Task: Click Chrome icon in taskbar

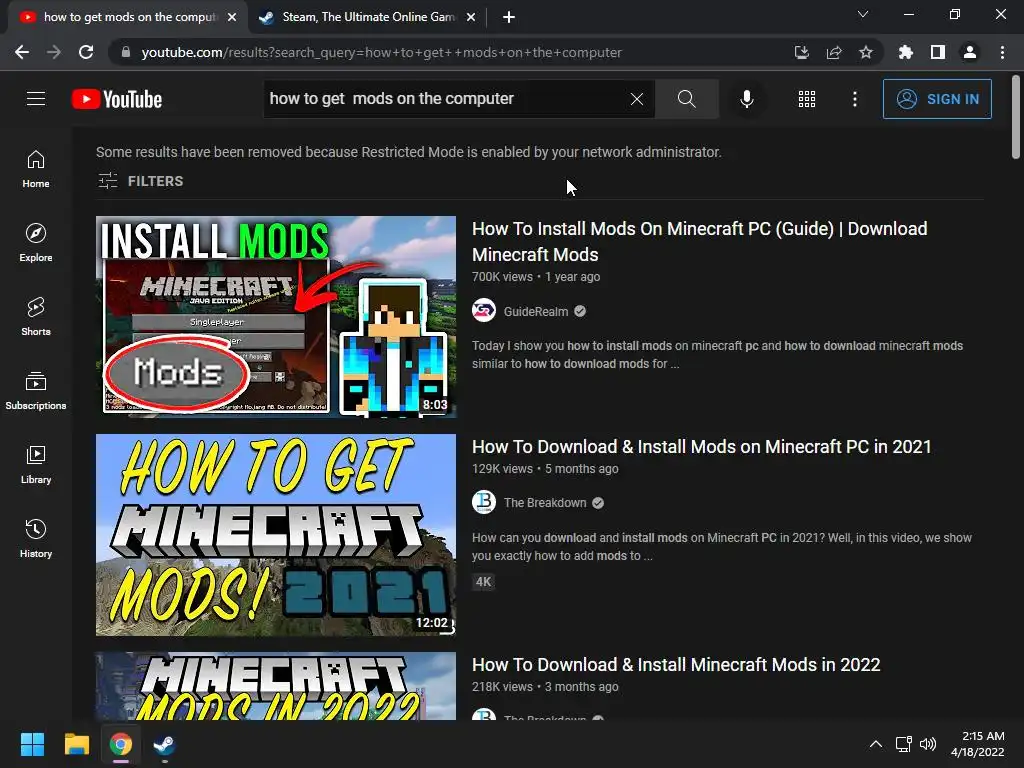Action: pyautogui.click(x=121, y=744)
